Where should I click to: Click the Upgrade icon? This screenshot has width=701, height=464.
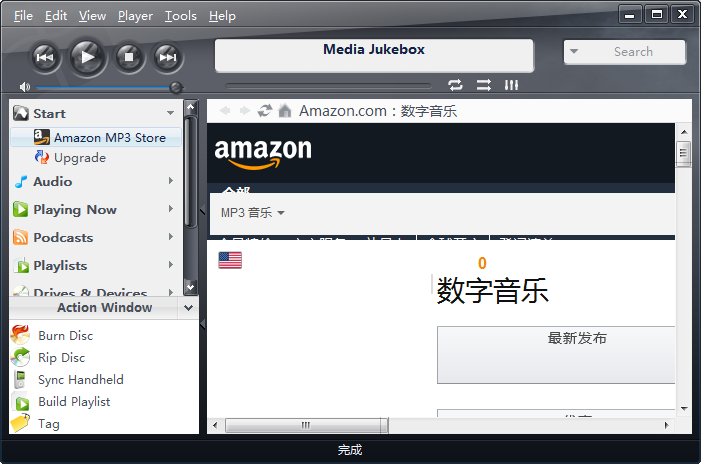(x=42, y=157)
